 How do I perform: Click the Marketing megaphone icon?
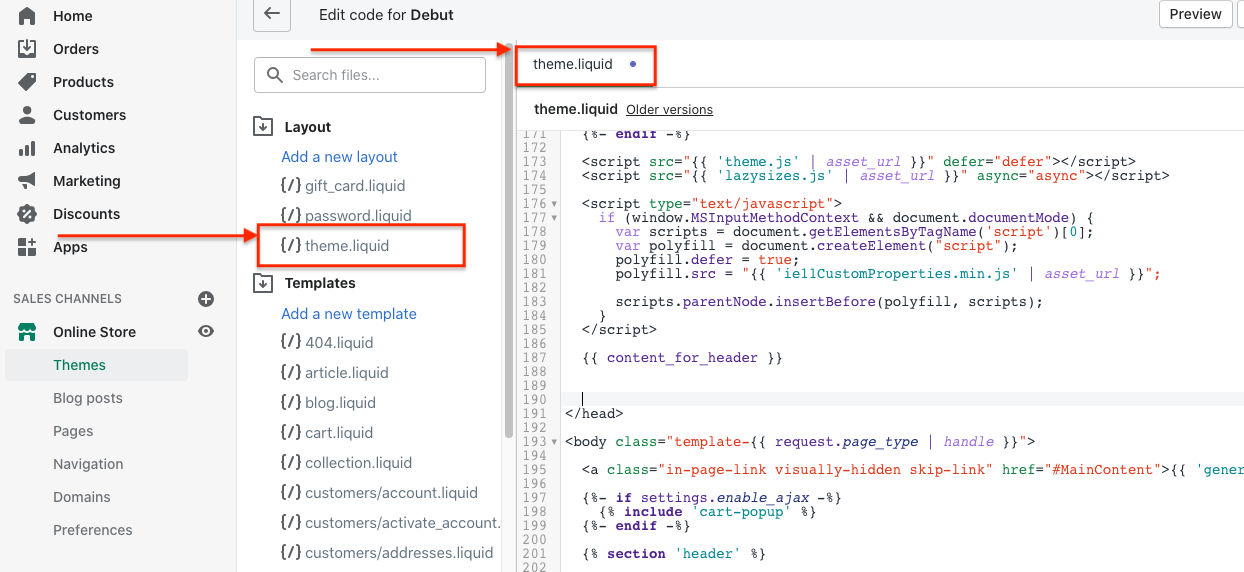point(27,181)
